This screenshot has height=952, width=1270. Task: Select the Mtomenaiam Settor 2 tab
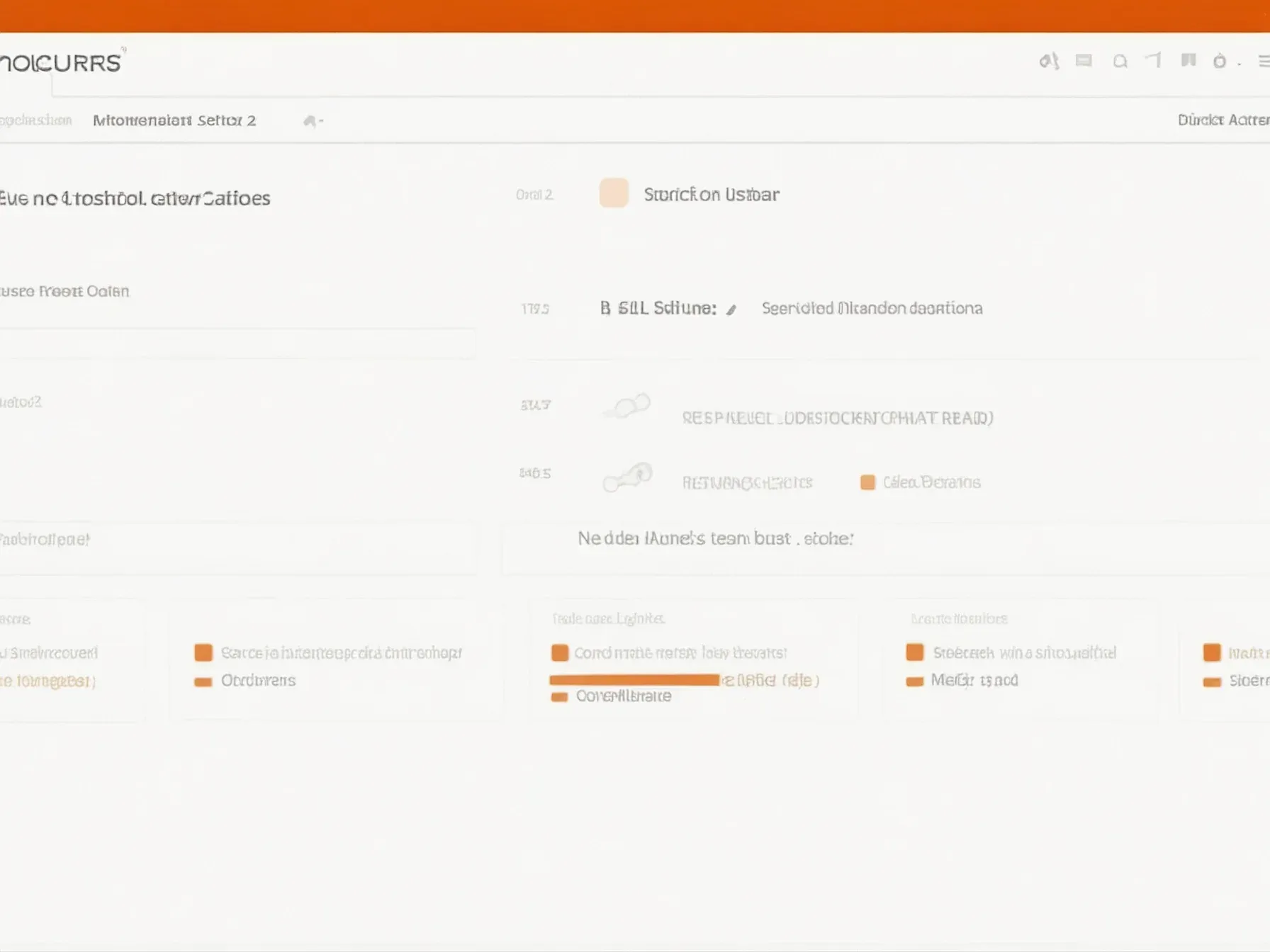pos(174,120)
